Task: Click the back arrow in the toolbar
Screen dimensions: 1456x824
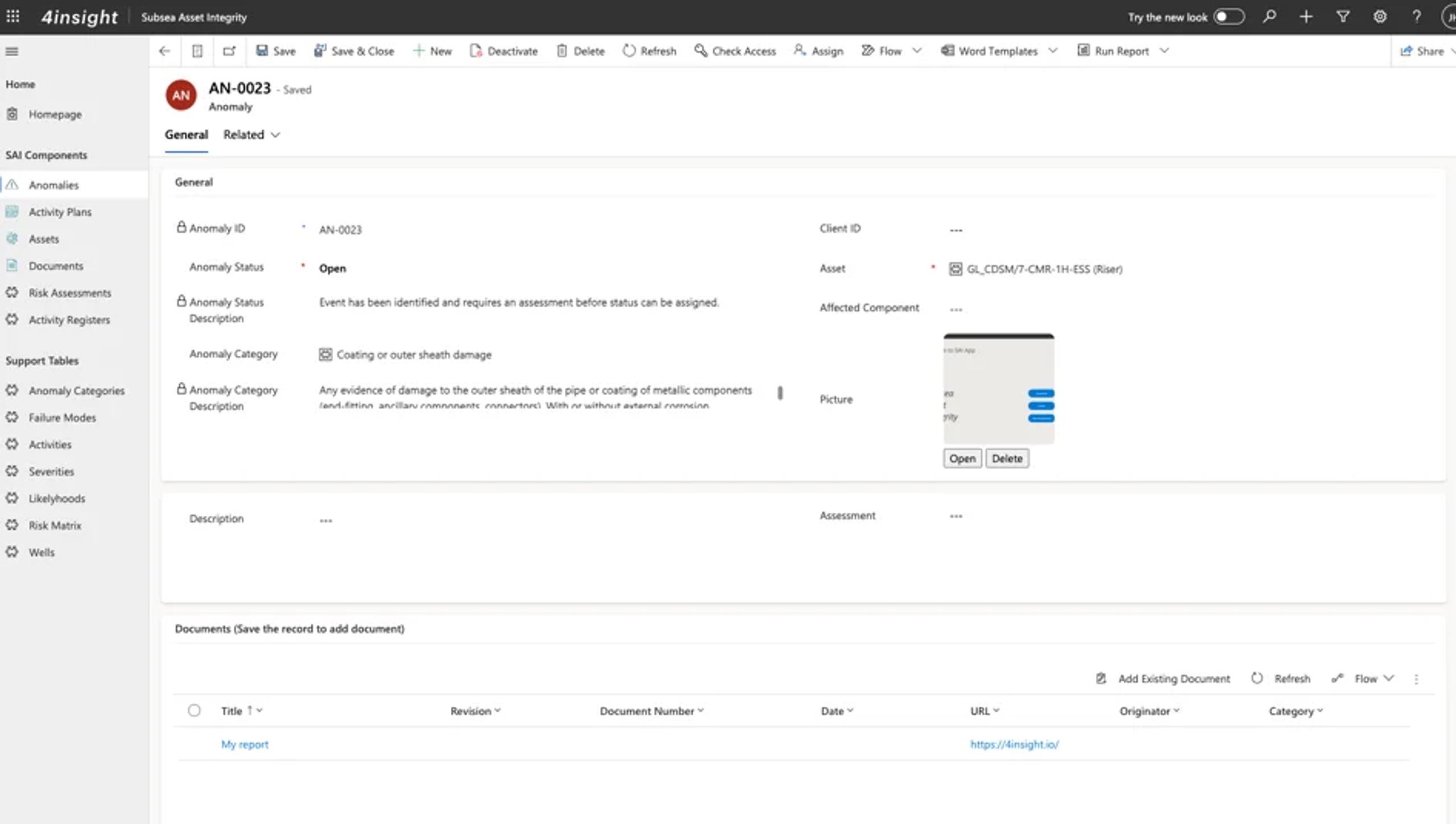Action: click(165, 51)
